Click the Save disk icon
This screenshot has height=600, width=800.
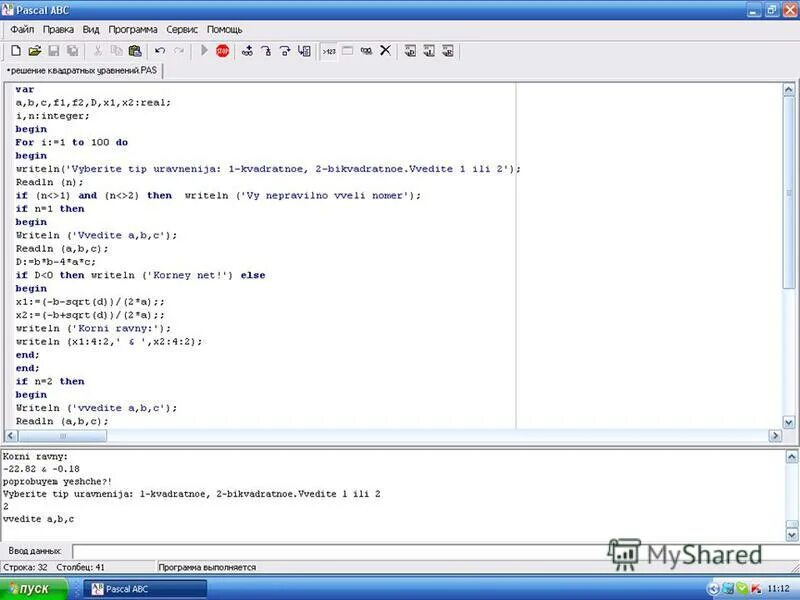pos(54,51)
